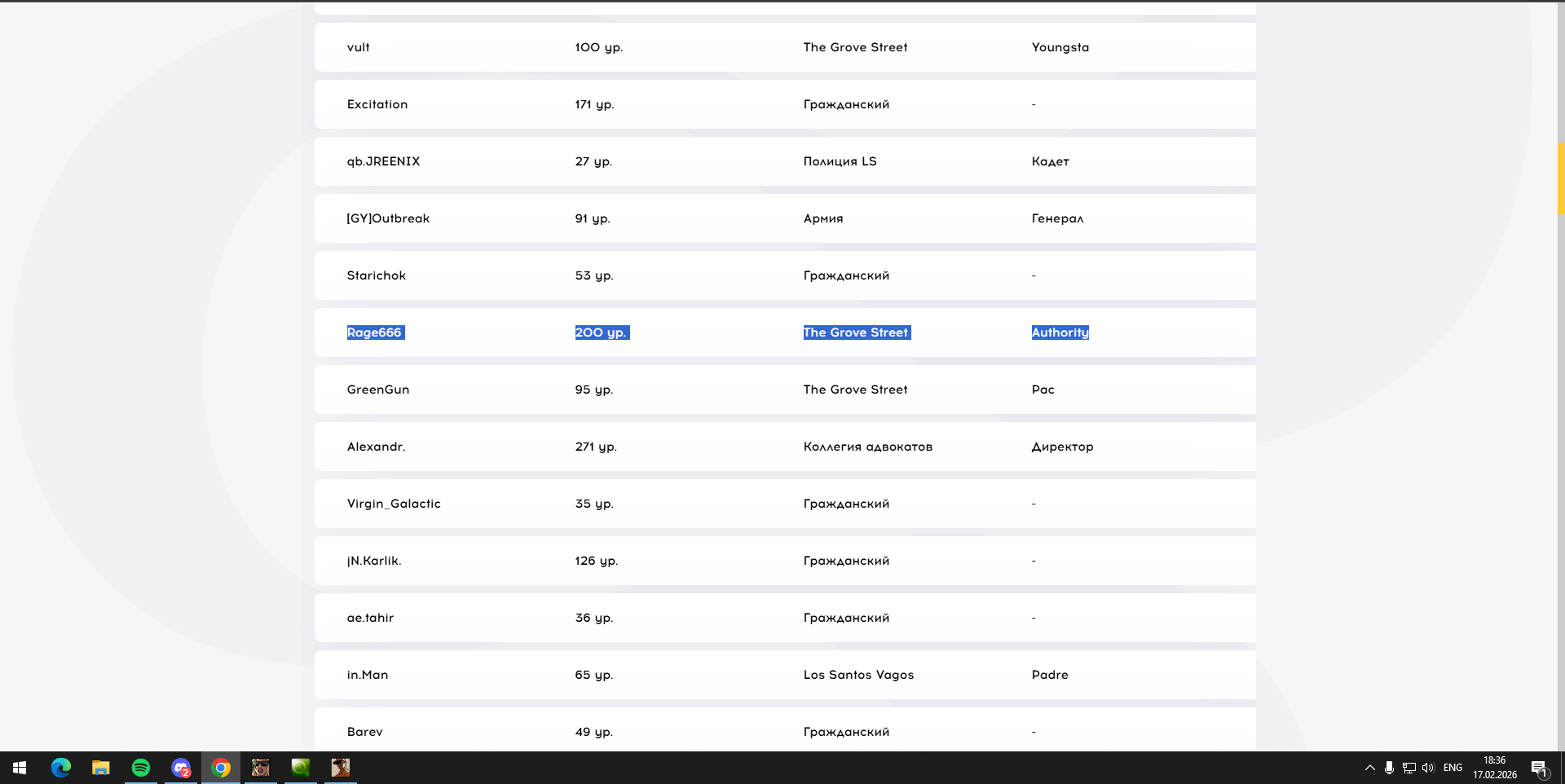Select the 95 ур. level value

pos(594,390)
